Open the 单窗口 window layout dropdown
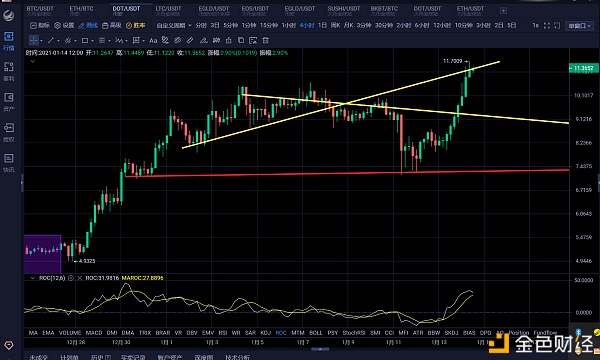 [x=579, y=26]
